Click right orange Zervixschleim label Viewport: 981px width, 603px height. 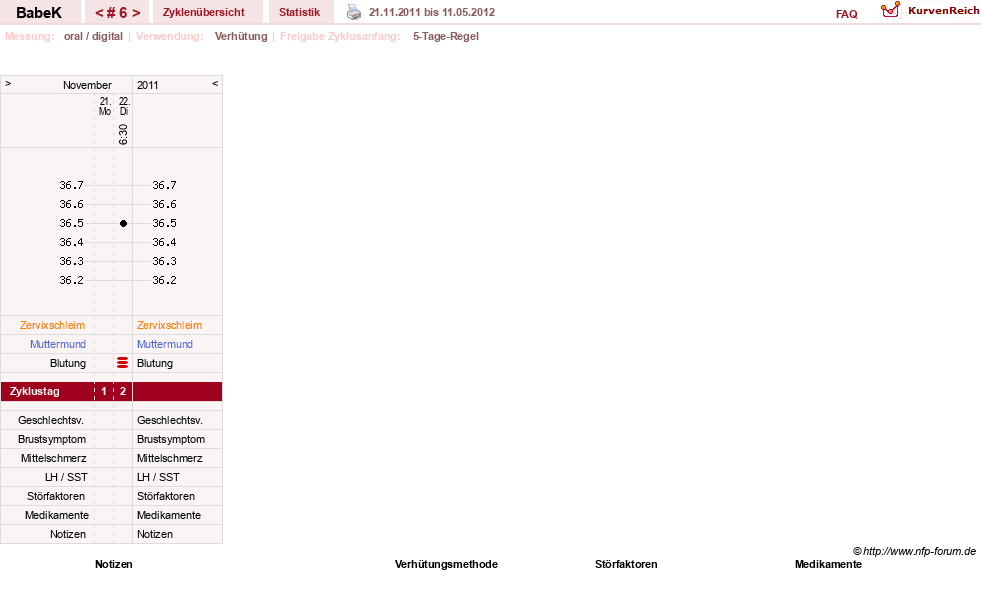(170, 325)
